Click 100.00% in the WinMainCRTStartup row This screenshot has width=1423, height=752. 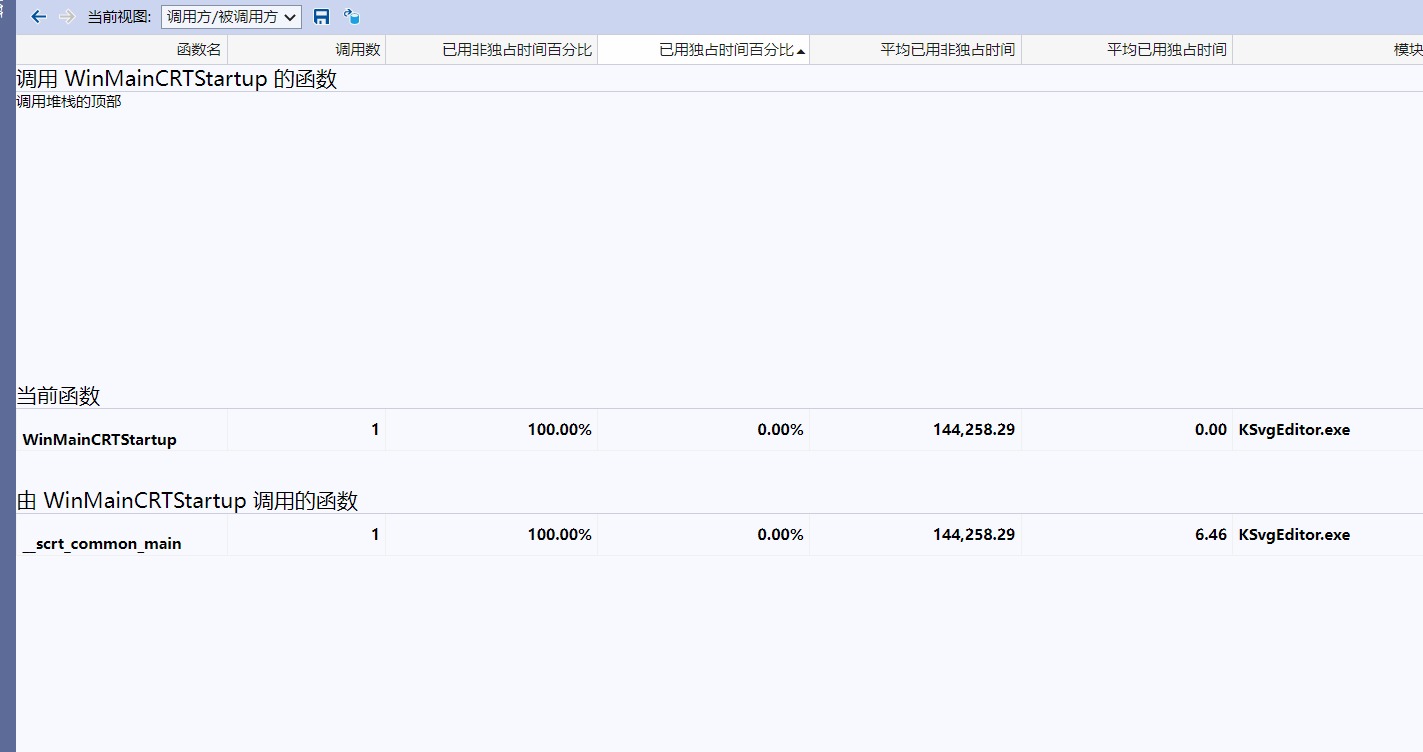point(560,430)
